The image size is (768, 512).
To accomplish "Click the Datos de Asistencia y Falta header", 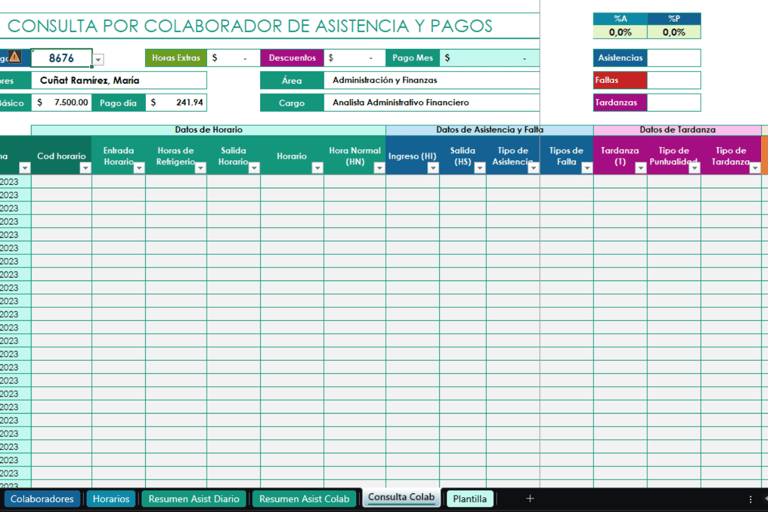I will pyautogui.click(x=490, y=130).
